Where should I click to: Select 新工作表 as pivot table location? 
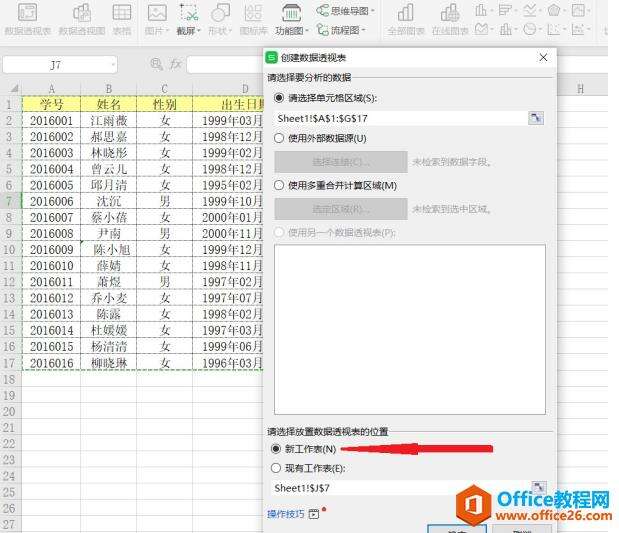[277, 449]
